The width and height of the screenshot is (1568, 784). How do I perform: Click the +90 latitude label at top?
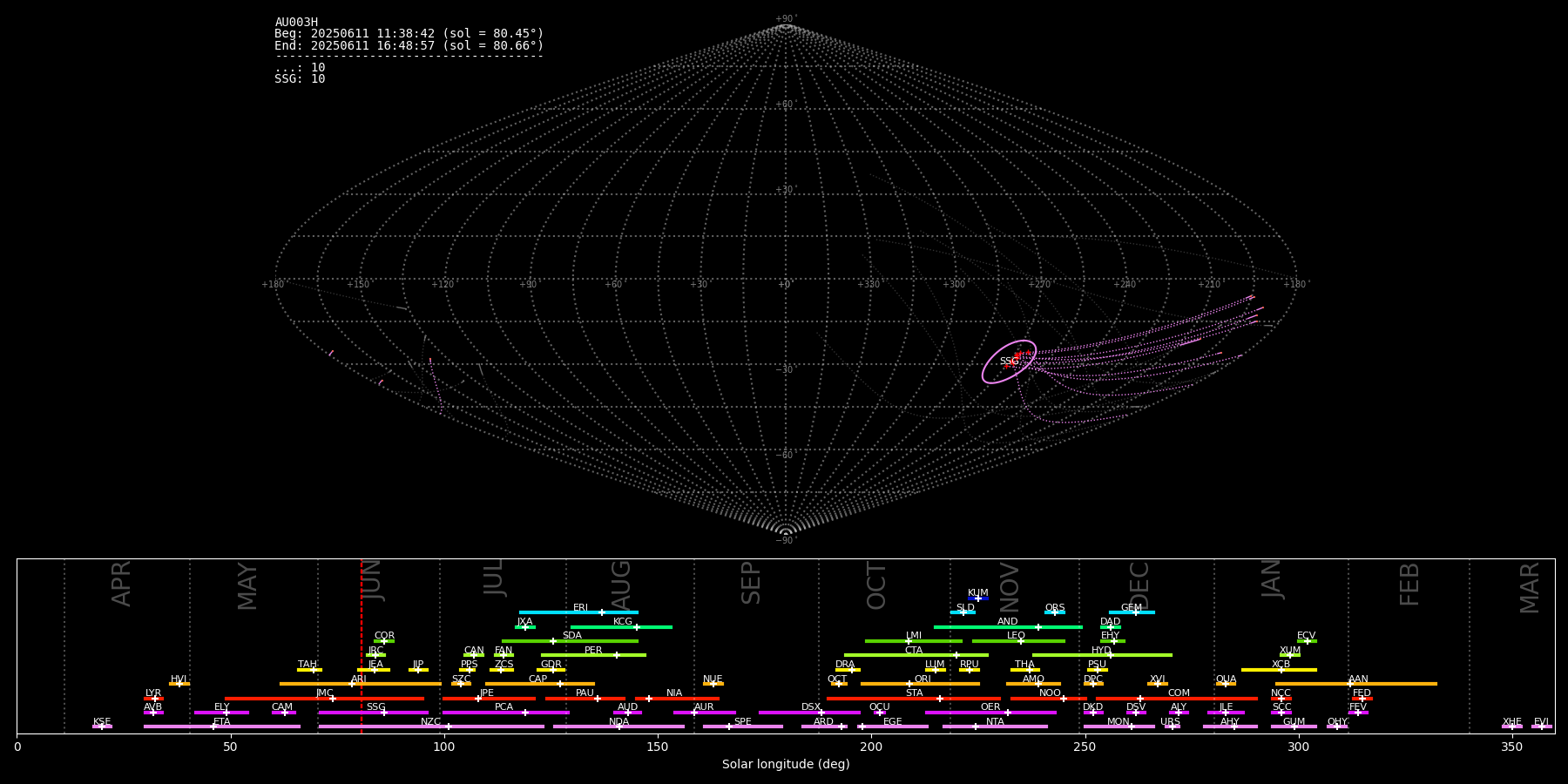pos(785,19)
